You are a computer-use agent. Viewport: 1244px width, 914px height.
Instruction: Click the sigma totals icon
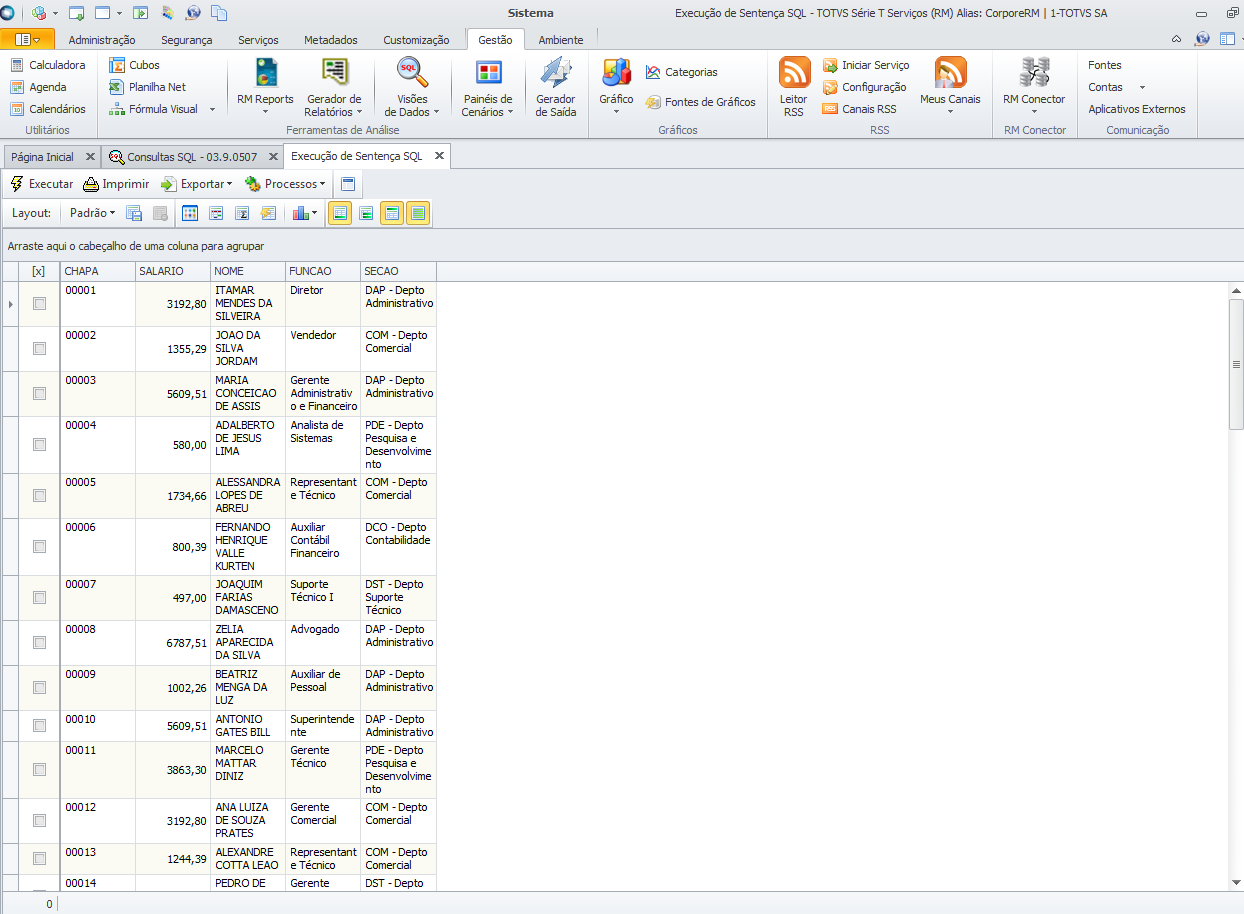242,213
